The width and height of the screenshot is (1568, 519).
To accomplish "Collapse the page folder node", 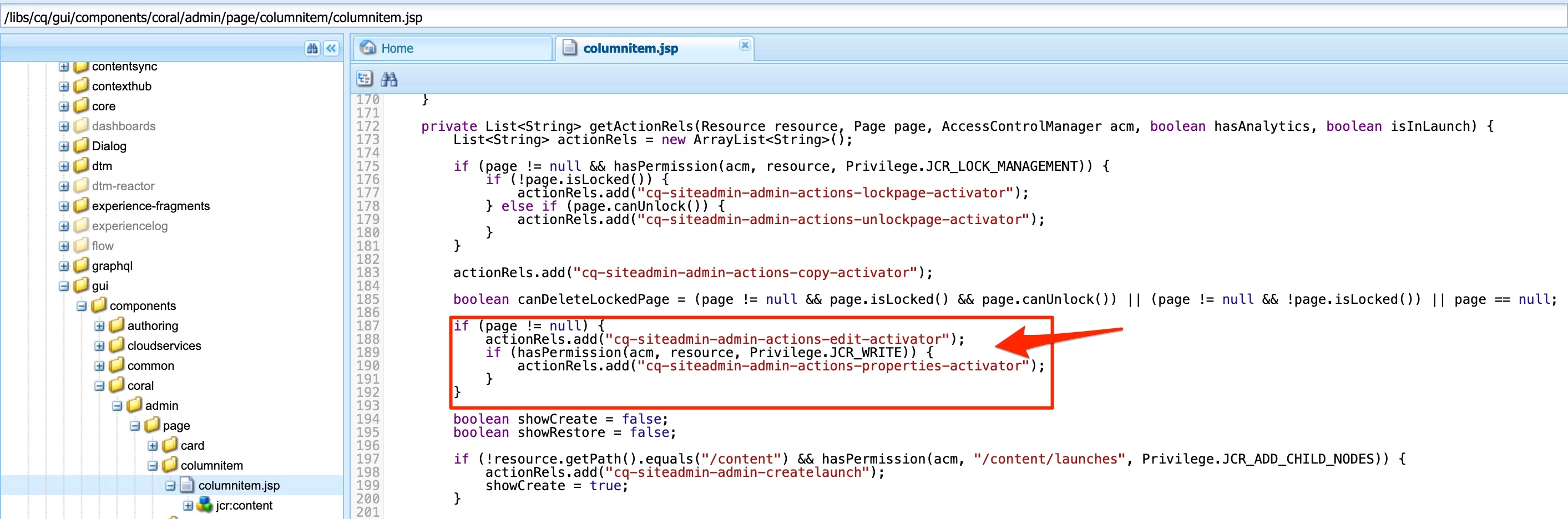I will (134, 426).
